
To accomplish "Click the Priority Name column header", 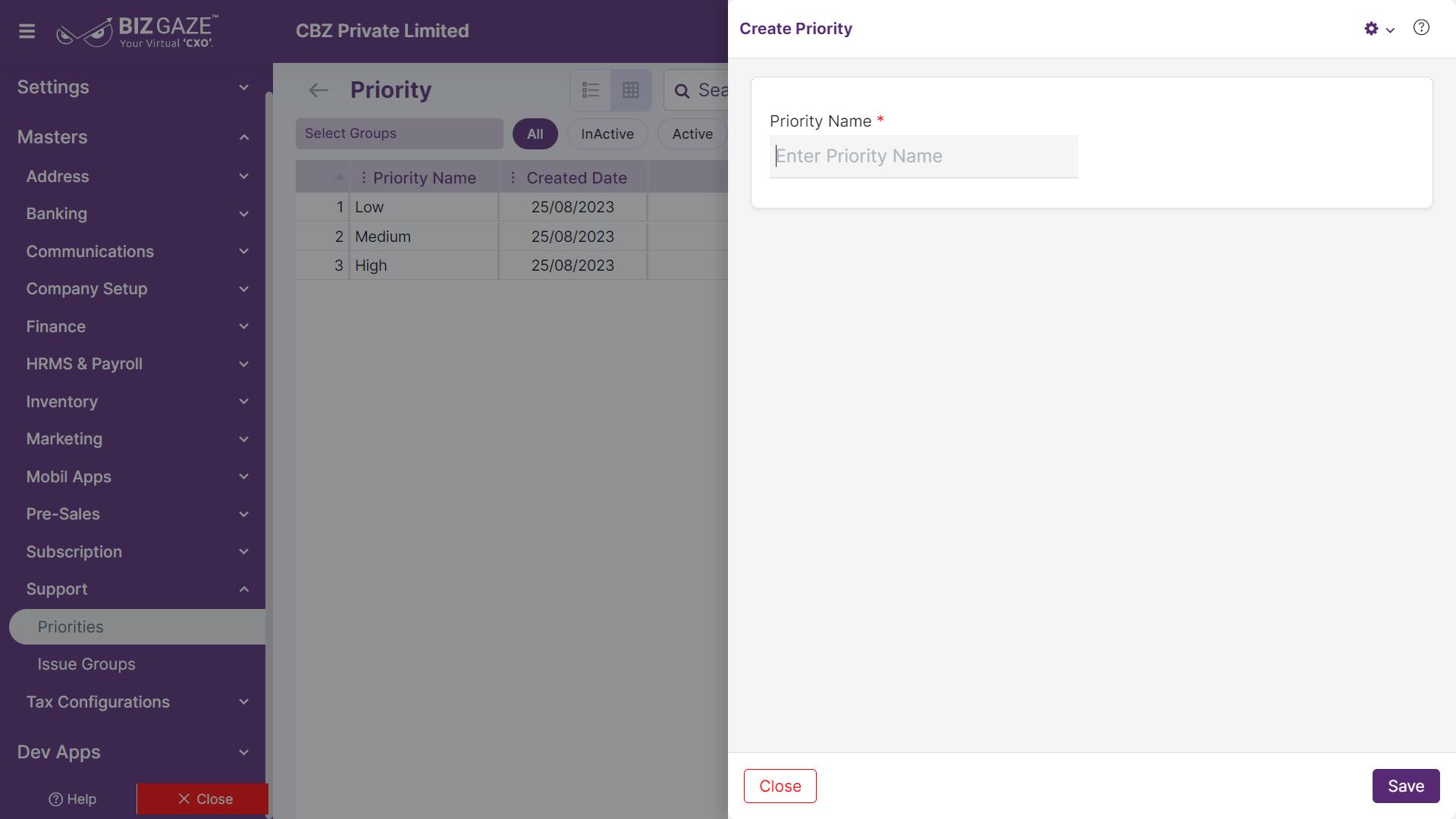I will click(x=424, y=177).
